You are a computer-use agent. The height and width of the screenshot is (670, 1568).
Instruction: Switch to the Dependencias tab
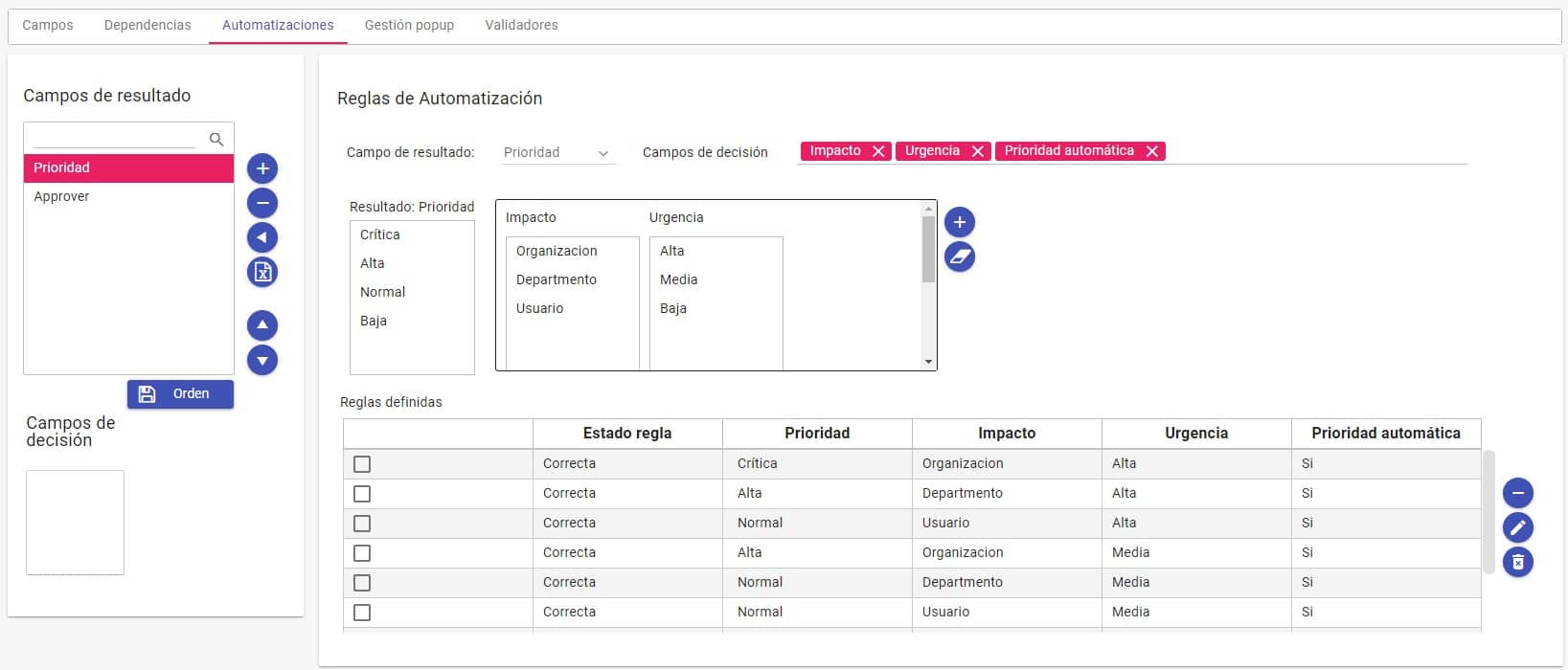[148, 25]
